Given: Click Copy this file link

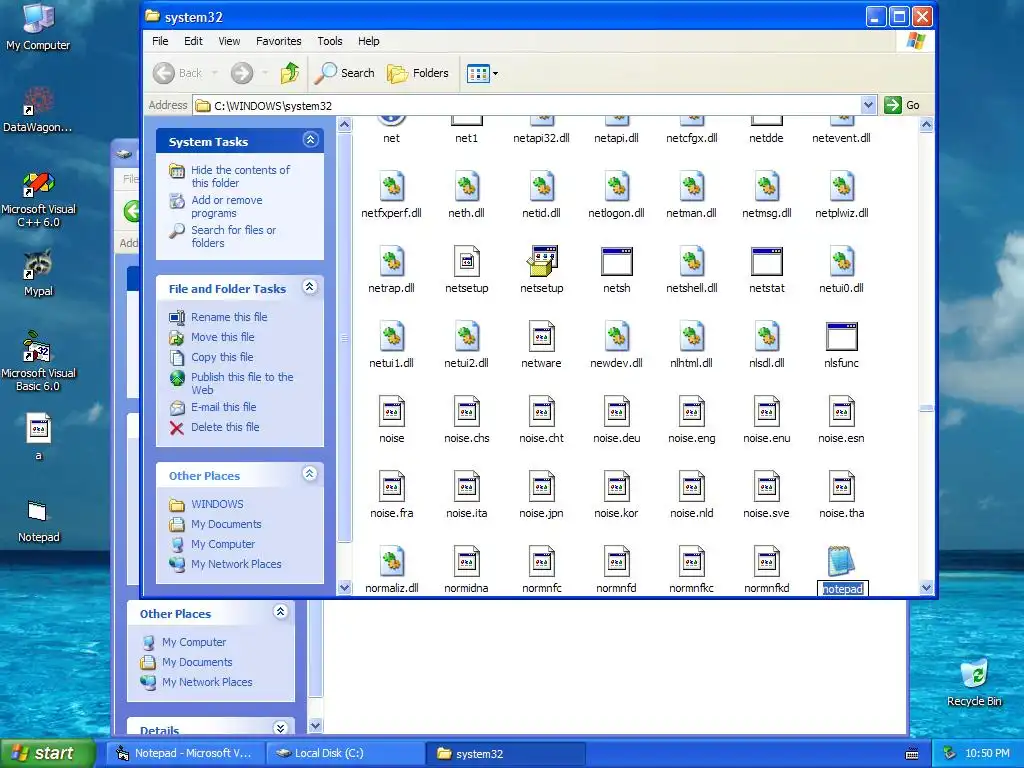Looking at the screenshot, I should pos(222,357).
